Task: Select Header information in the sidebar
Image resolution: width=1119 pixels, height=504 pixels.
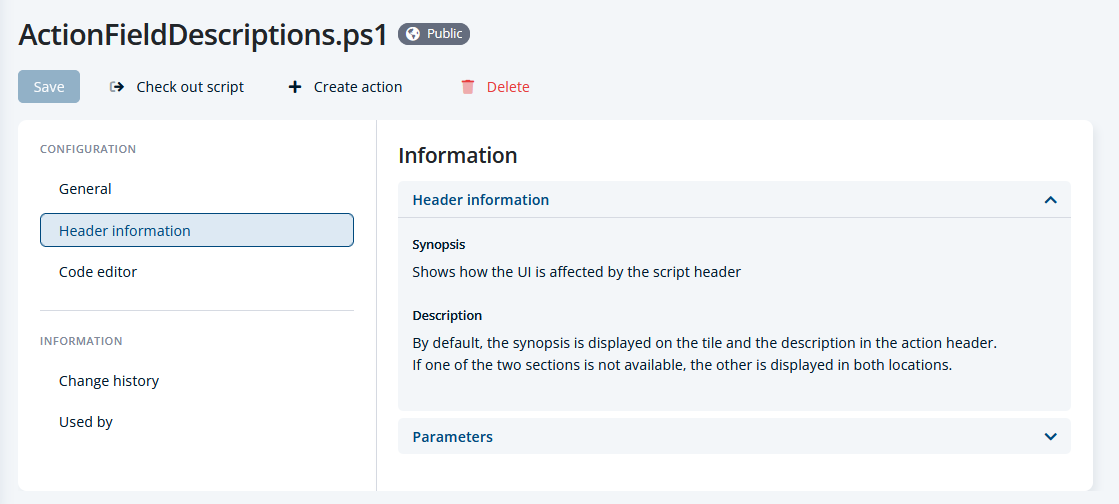Action: 197,230
